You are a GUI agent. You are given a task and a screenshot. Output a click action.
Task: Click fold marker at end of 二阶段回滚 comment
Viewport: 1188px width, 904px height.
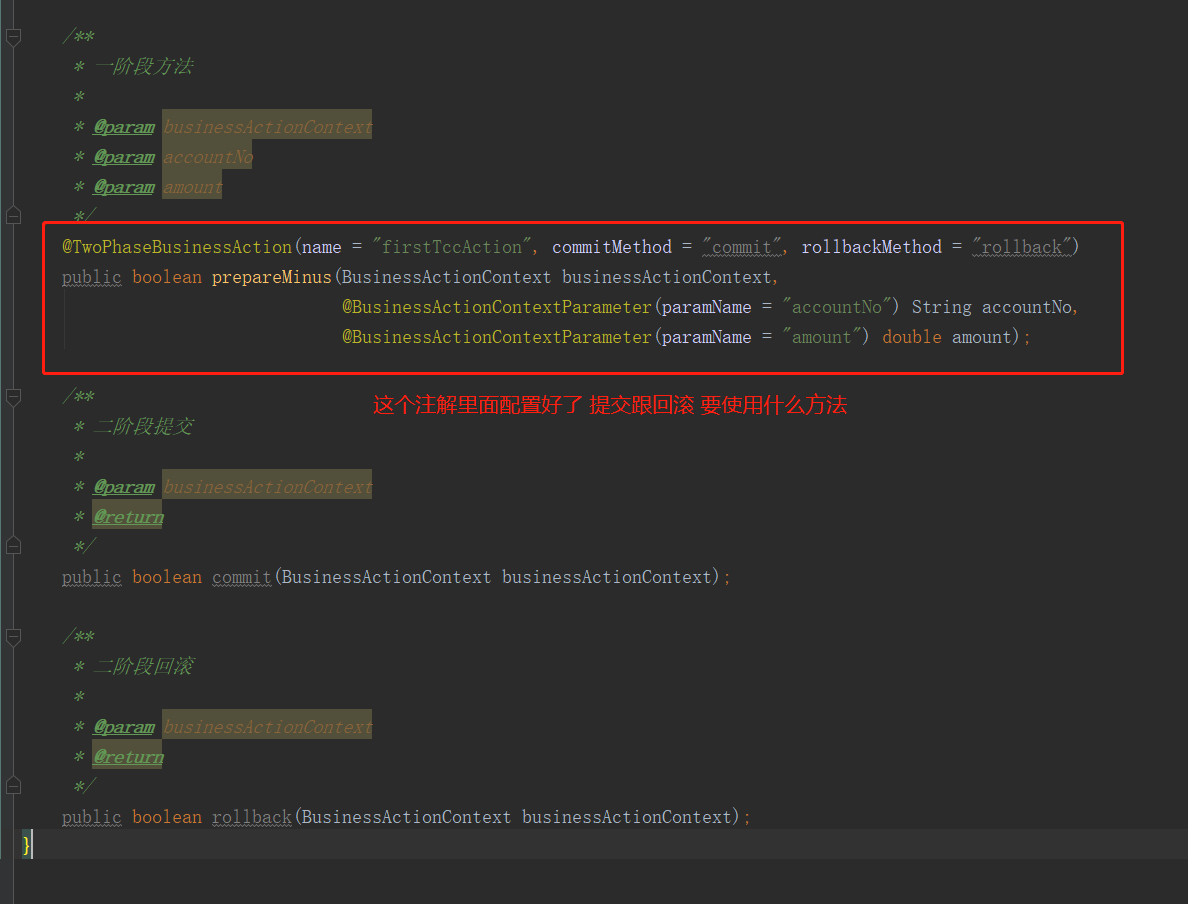tap(14, 786)
